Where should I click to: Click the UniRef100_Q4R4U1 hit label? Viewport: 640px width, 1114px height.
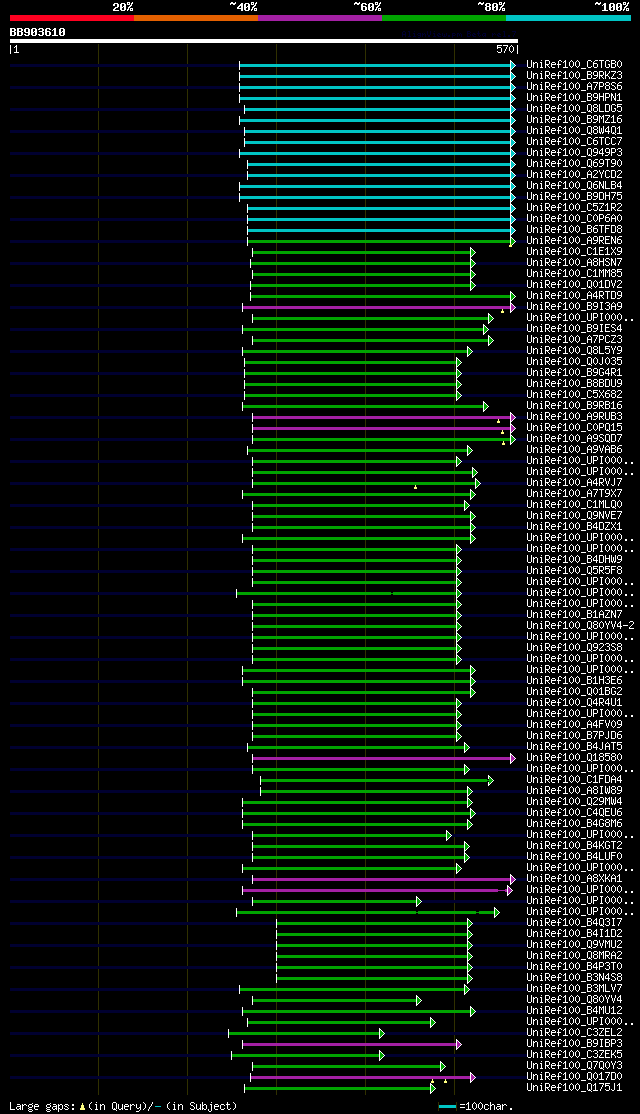point(575,703)
